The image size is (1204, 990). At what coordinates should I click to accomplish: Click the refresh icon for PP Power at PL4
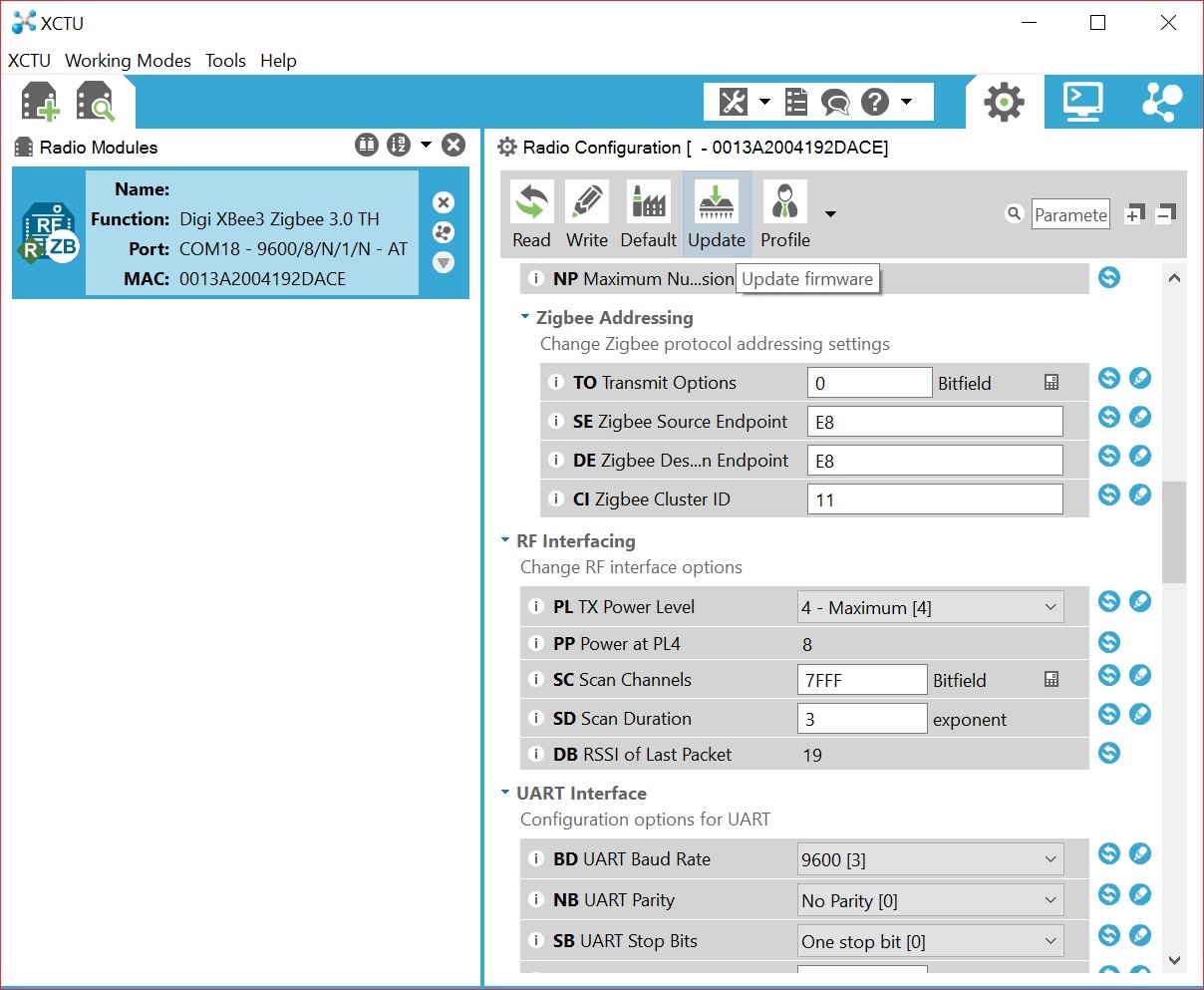pyautogui.click(x=1109, y=642)
